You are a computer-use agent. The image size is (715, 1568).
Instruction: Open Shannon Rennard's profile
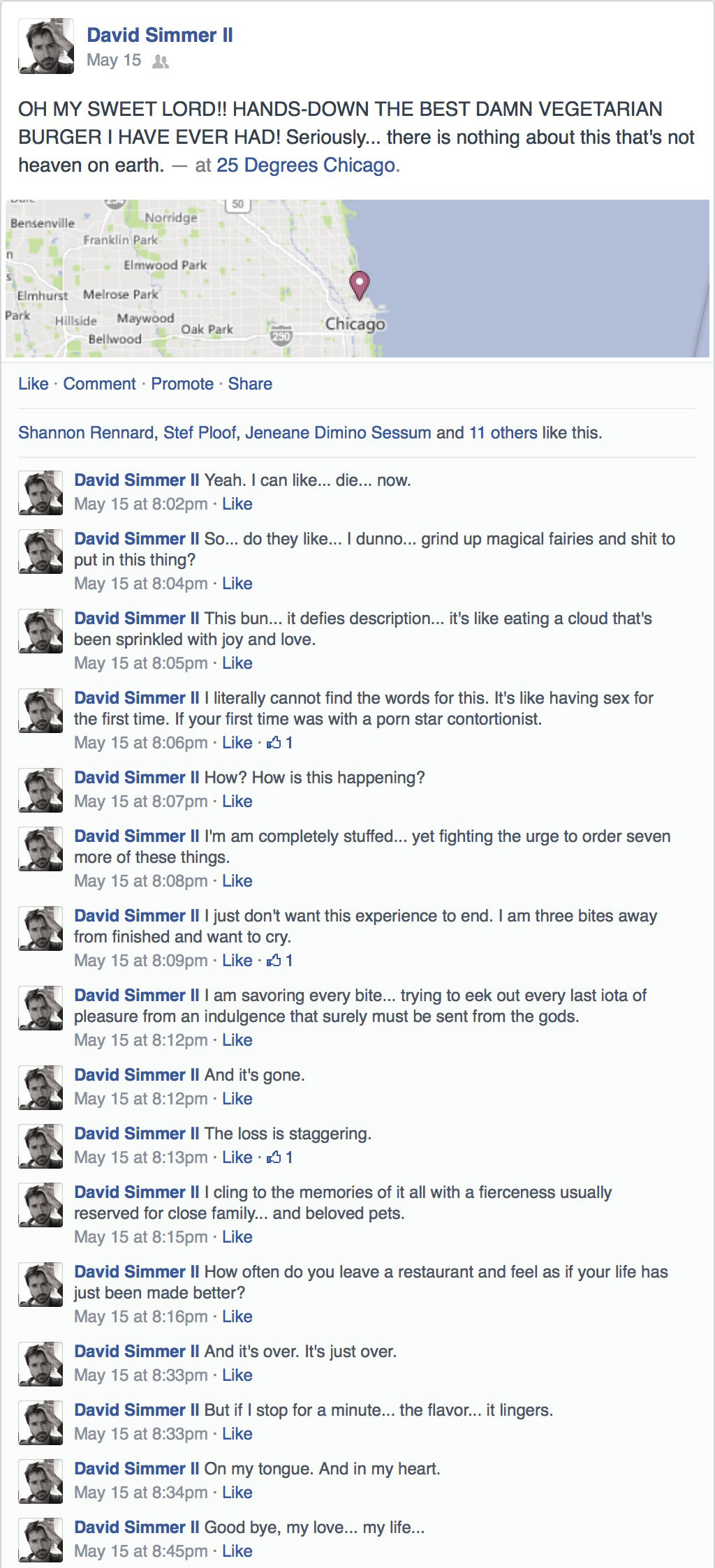[x=85, y=433]
